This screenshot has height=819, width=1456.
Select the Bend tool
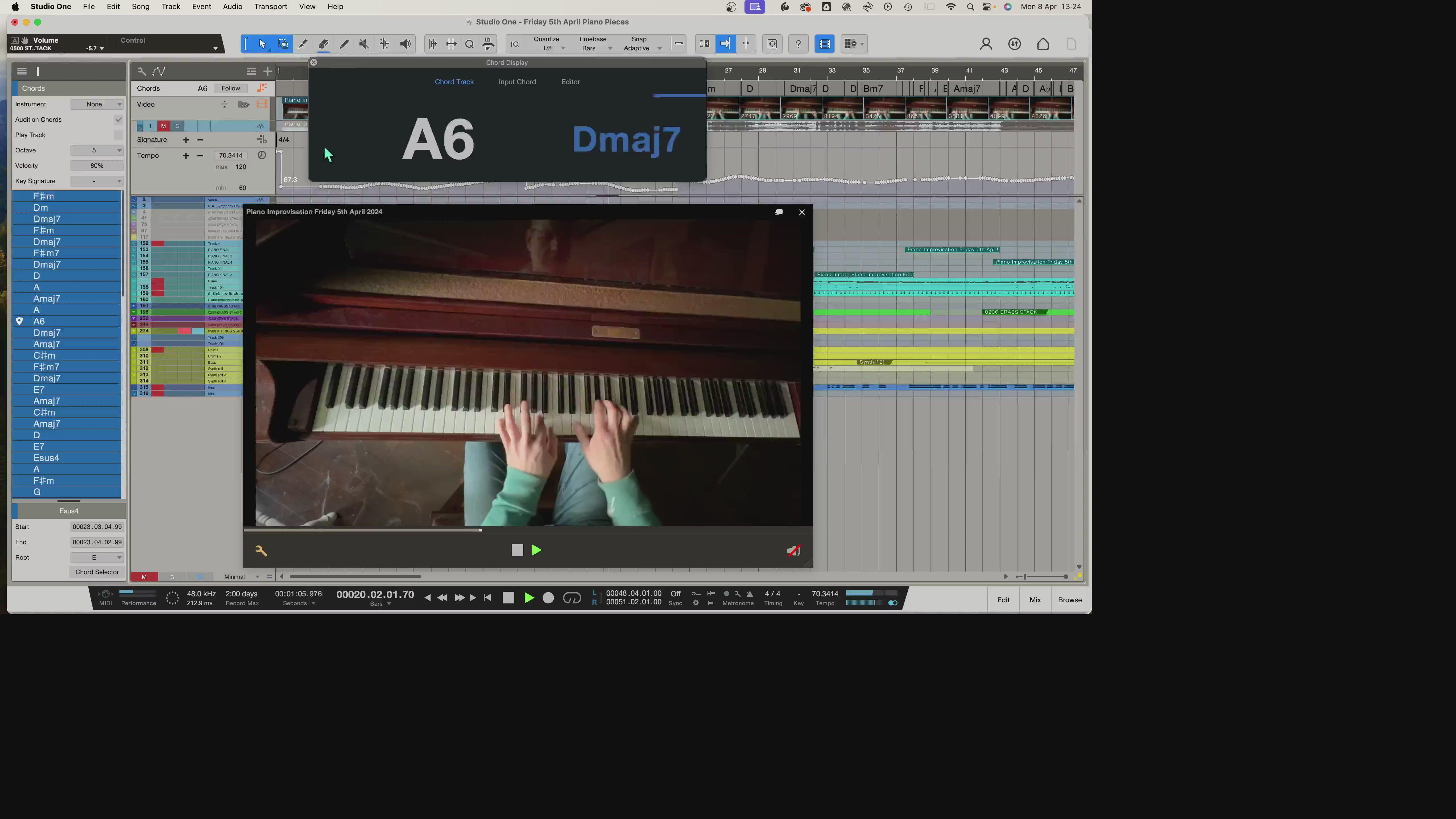click(384, 44)
